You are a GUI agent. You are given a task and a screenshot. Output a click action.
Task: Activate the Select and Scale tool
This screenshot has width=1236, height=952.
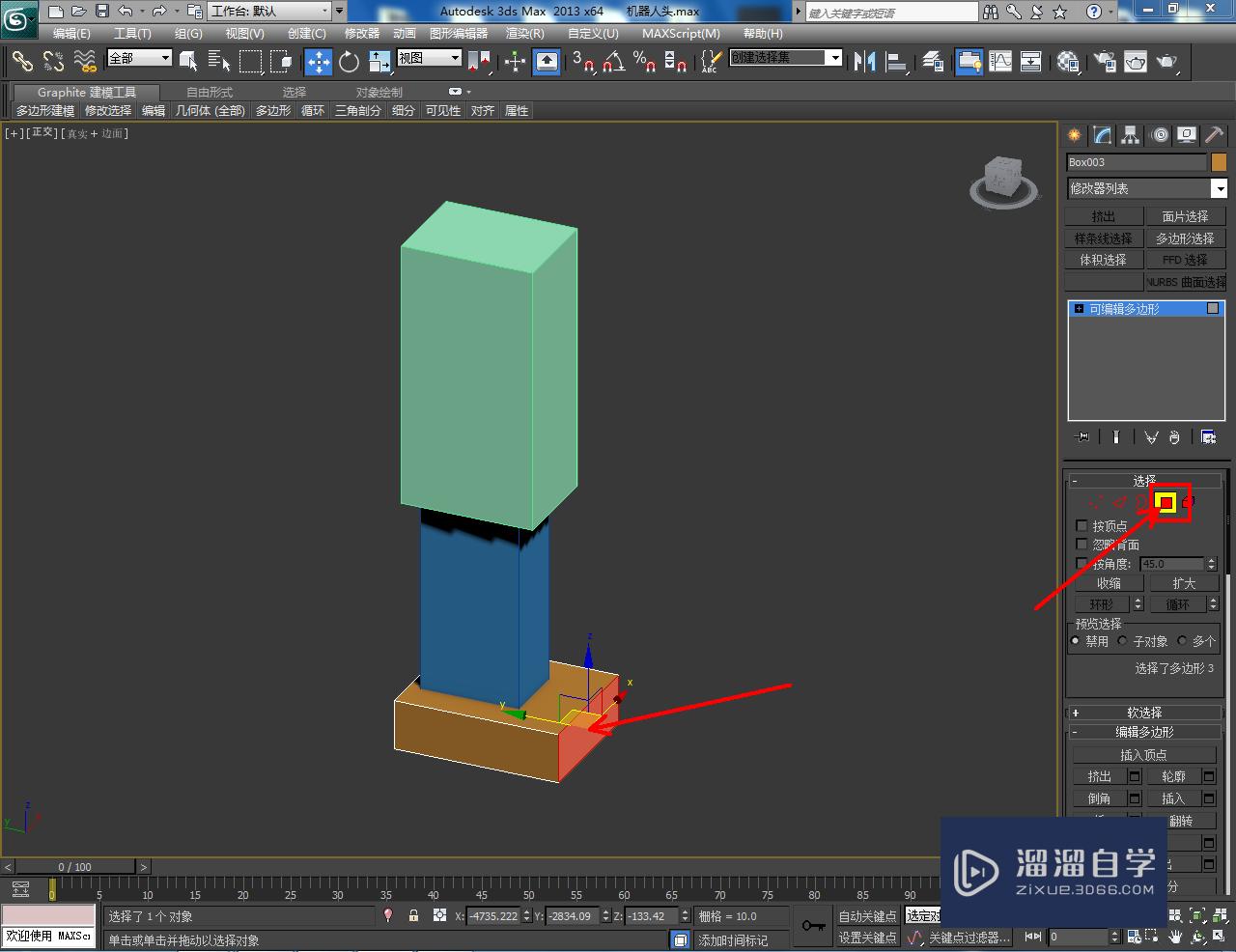[379, 61]
